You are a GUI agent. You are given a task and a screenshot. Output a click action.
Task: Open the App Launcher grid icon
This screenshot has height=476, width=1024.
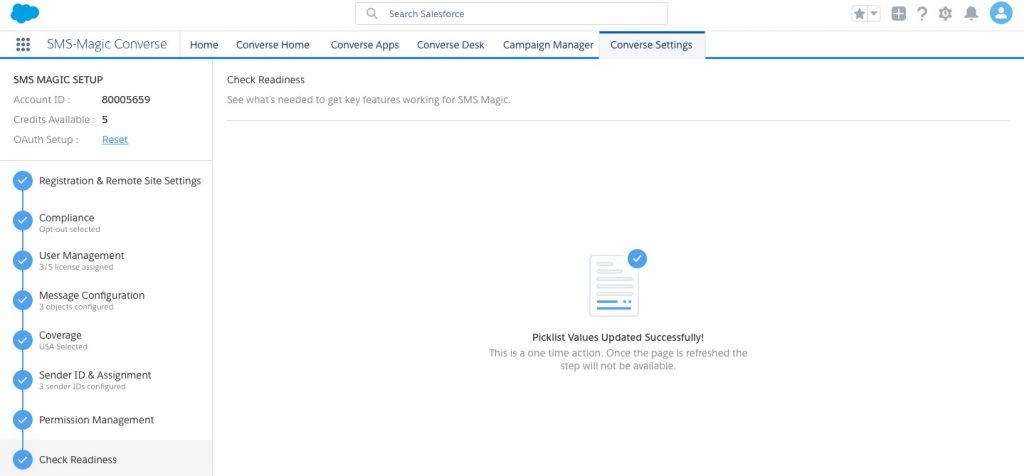coord(23,44)
